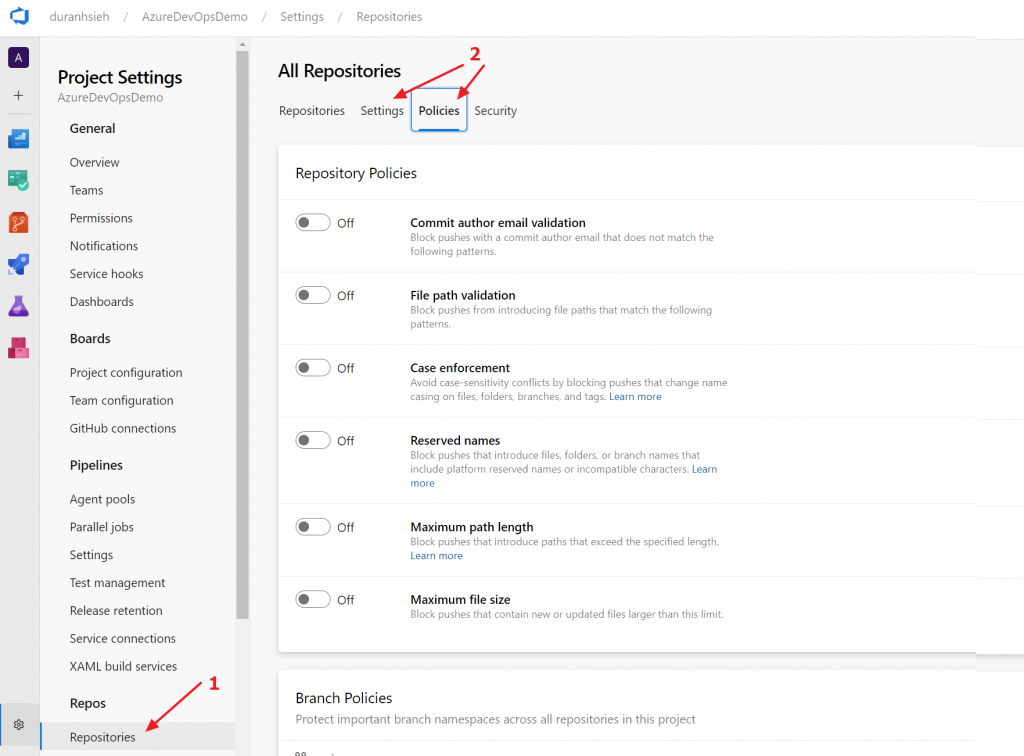The image size is (1024, 756).
Task: Select Repositories under Repos in sidebar
Action: click(x=137, y=737)
